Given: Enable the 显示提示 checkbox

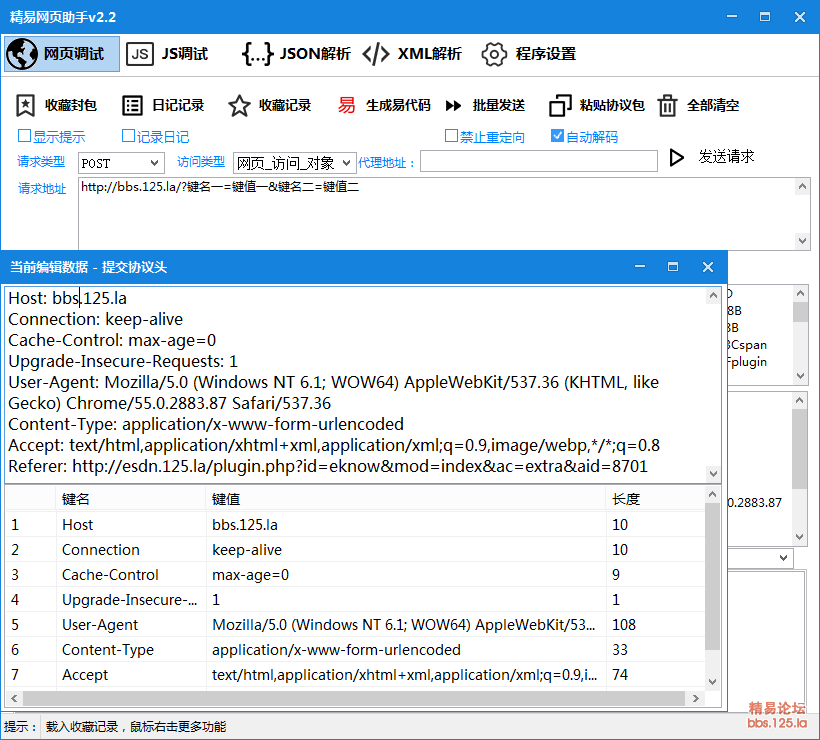Looking at the screenshot, I should [x=25, y=136].
